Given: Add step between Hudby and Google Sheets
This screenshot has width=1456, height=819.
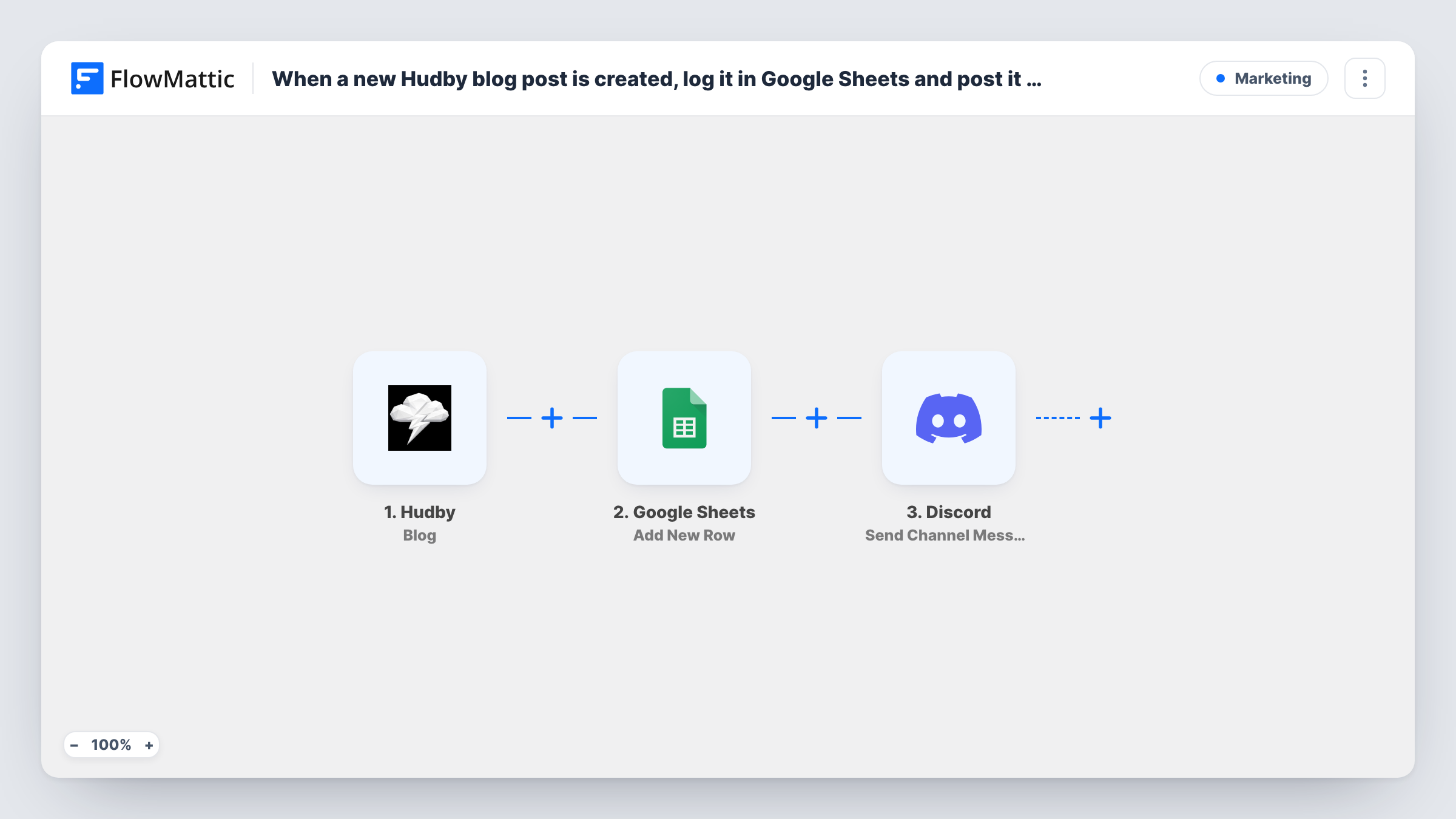Looking at the screenshot, I should pyautogui.click(x=552, y=418).
